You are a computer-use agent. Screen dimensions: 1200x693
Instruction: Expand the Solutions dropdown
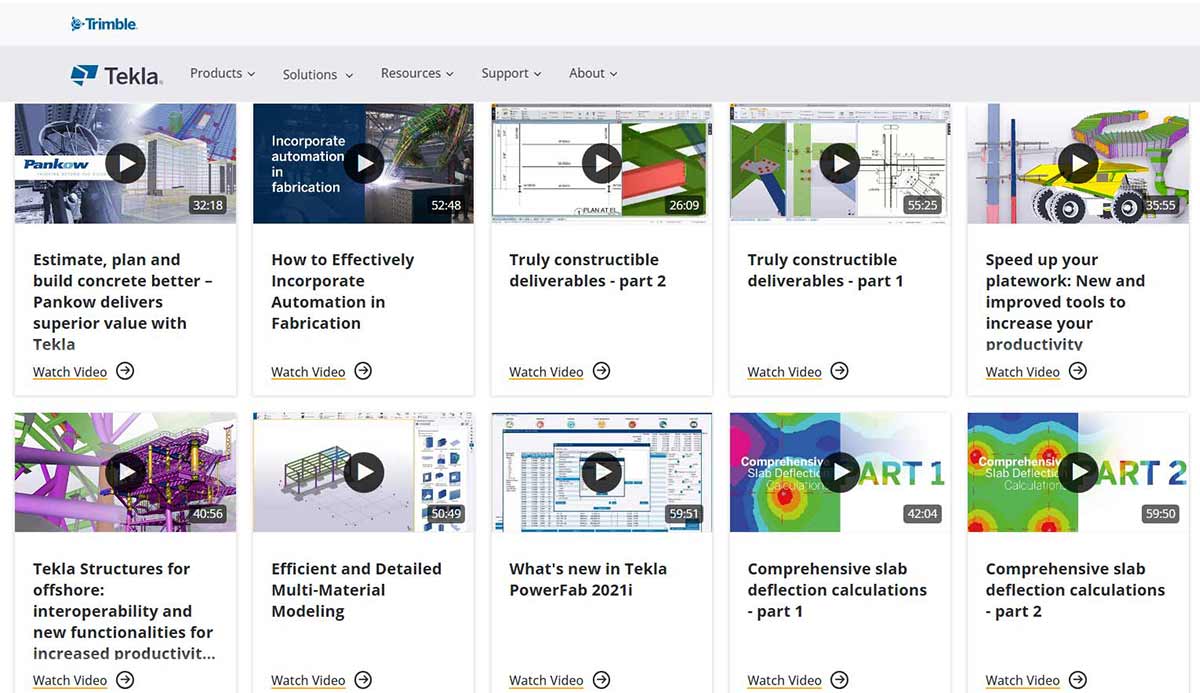tap(317, 73)
